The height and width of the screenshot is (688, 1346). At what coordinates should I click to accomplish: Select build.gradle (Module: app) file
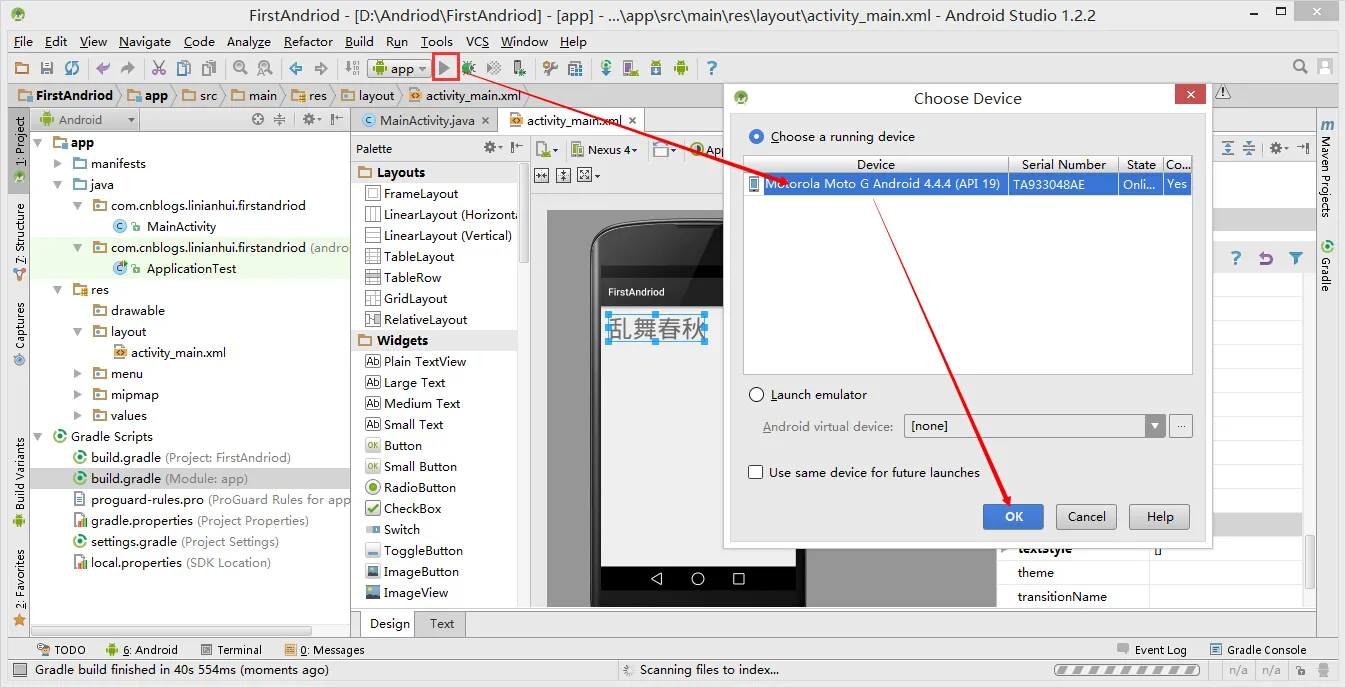click(168, 478)
